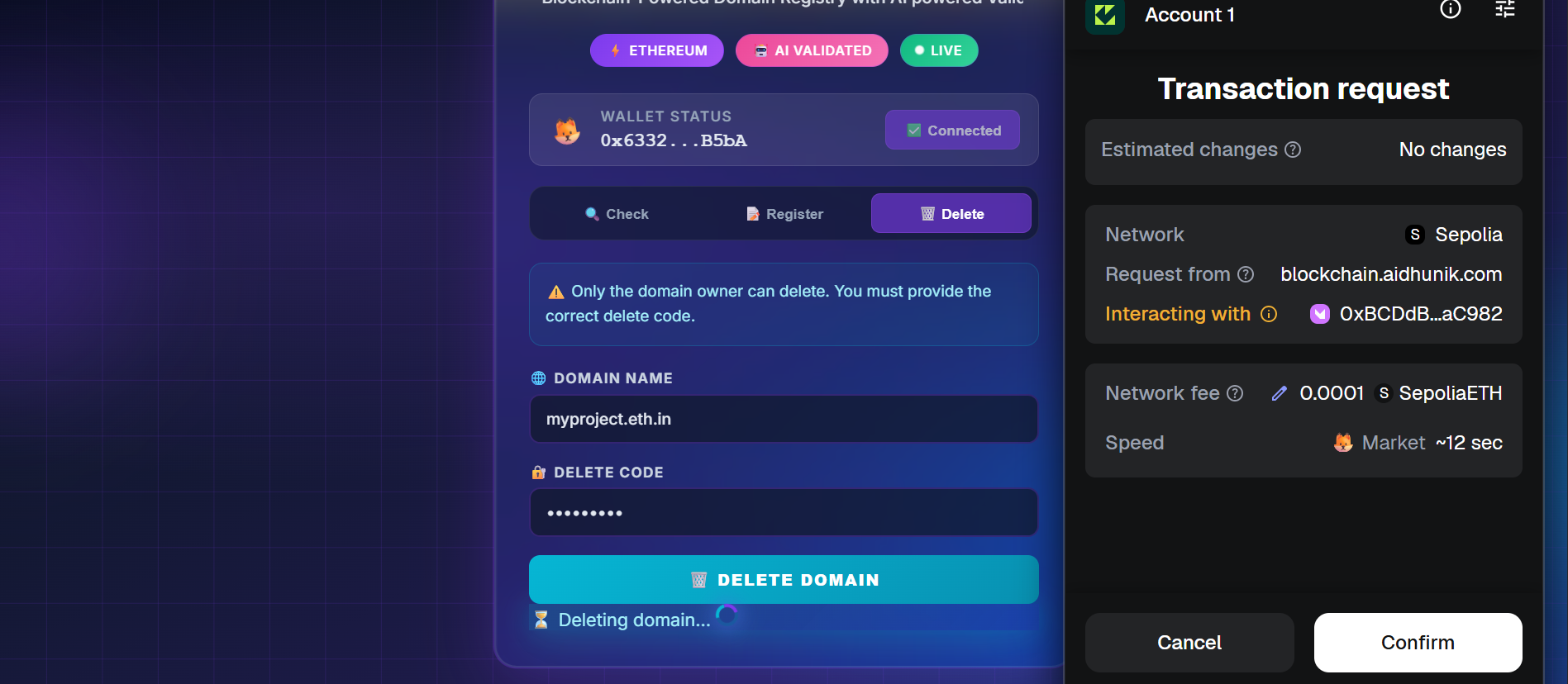Click info icon beside Interacting with
This screenshot has width=1568, height=684.
pyautogui.click(x=1269, y=314)
